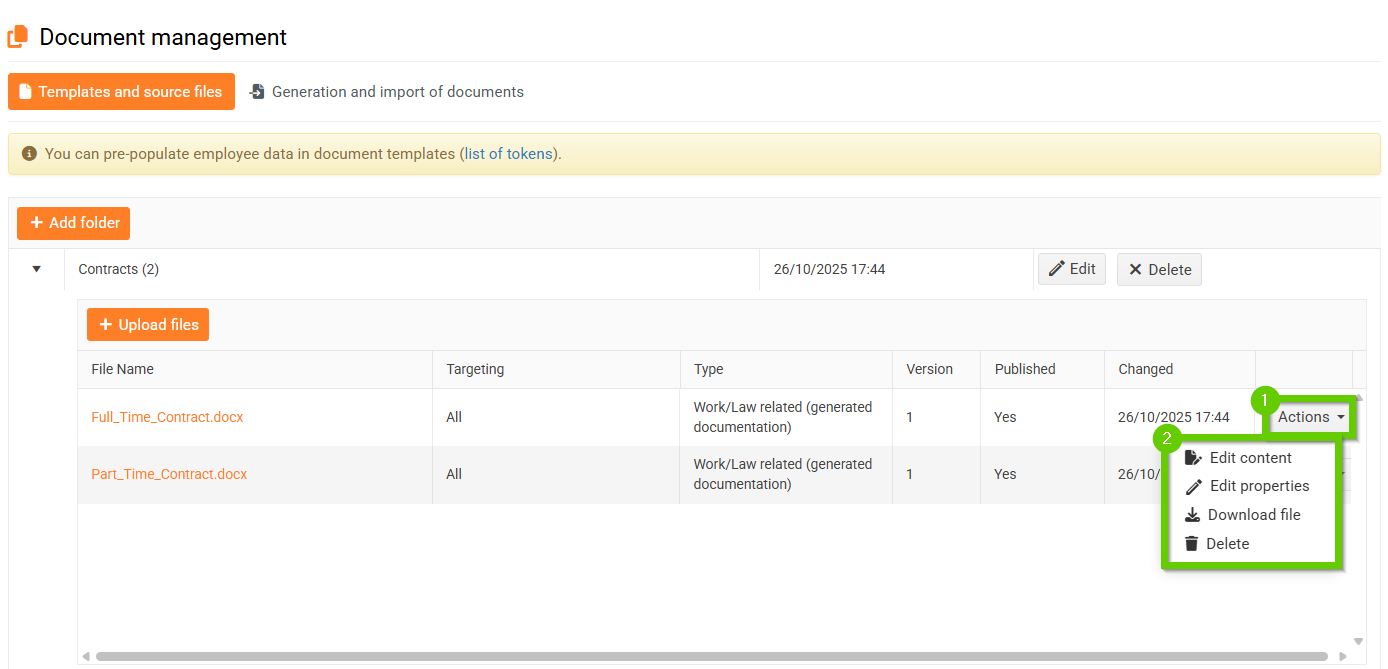Collapse the Contracts folder arrow
This screenshot has width=1388, height=669.
37,269
